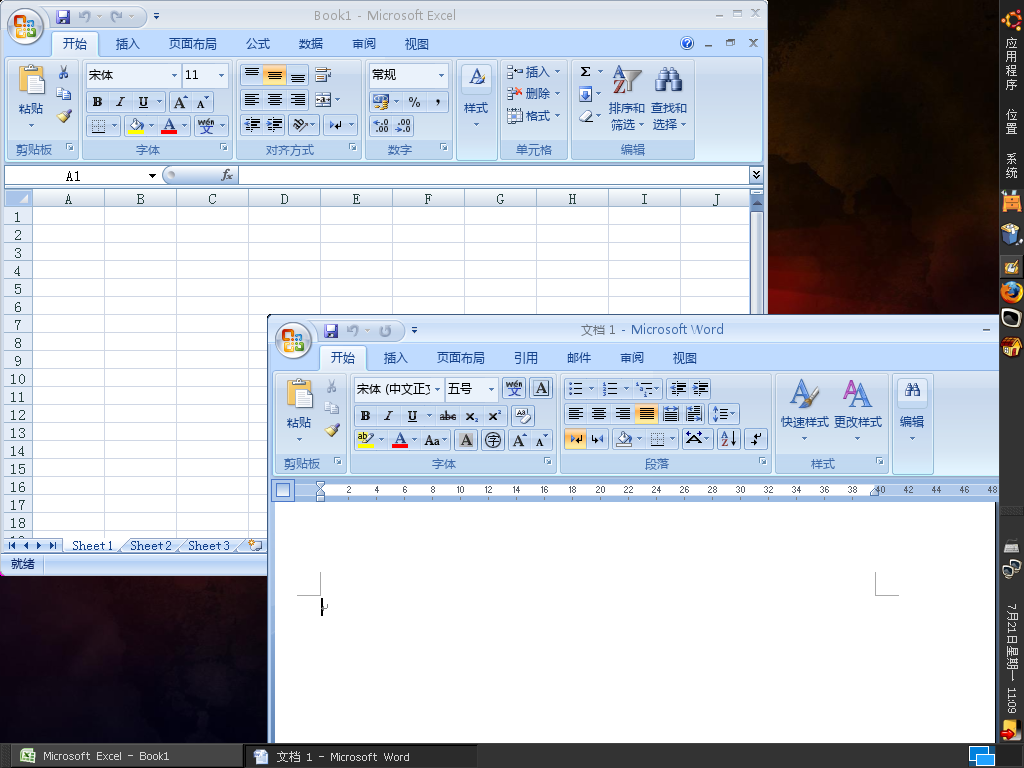Open Excel's number format dropdown 常规

[441, 75]
